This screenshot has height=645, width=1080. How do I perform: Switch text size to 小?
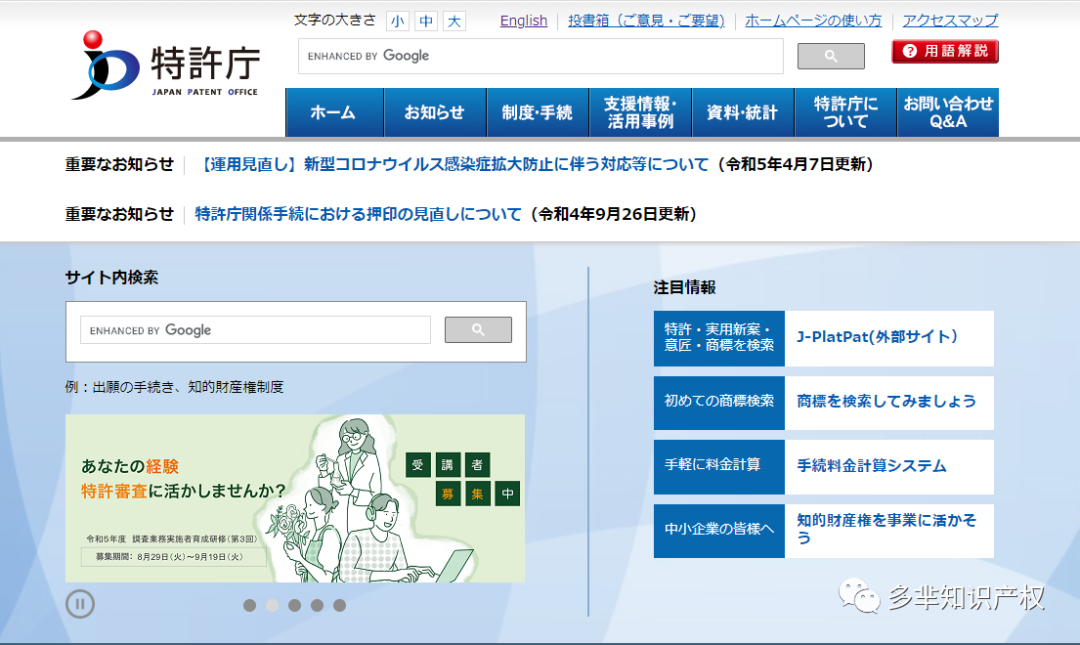click(398, 20)
